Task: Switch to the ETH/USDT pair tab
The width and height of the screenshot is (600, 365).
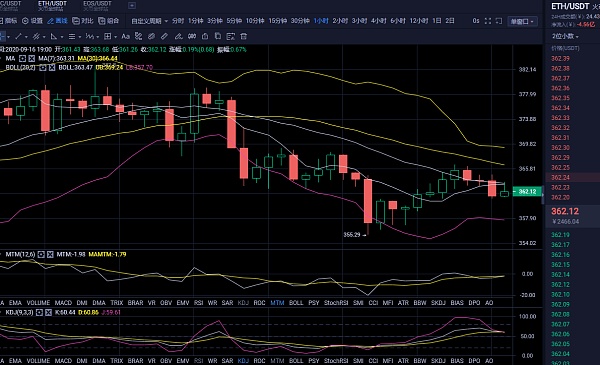Action: click(x=52, y=5)
